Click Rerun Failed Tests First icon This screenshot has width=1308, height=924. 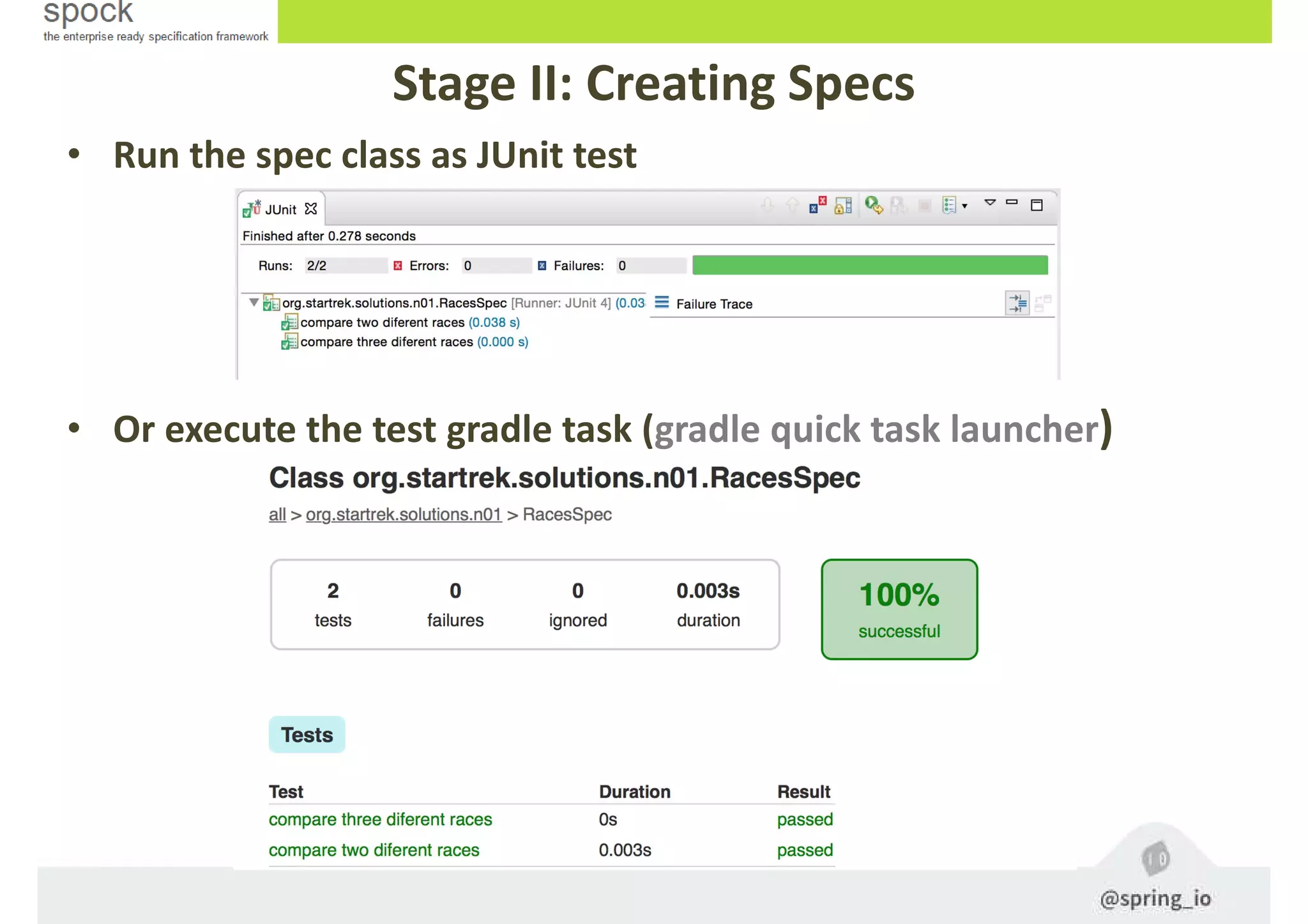(899, 206)
